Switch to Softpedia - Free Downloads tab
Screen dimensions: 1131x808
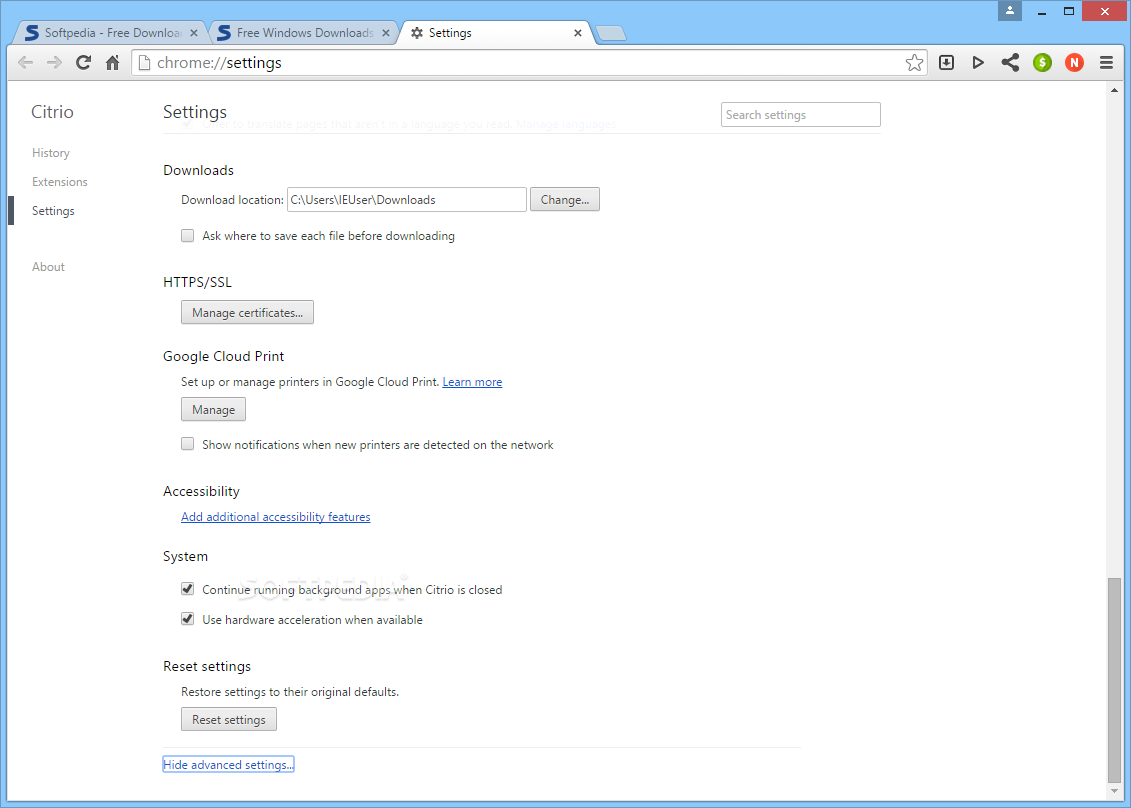coord(112,33)
